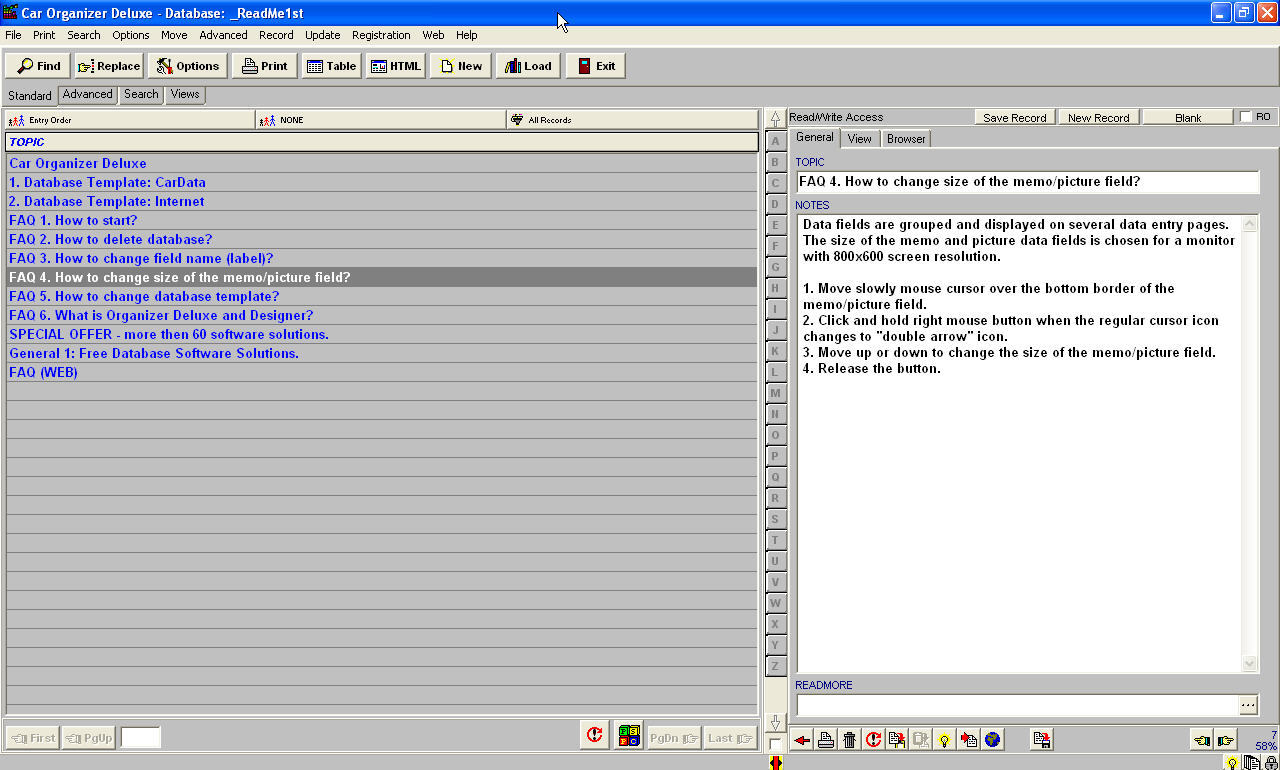Open the All Records filter dropdown
The height and width of the screenshot is (770, 1280).
coord(632,120)
